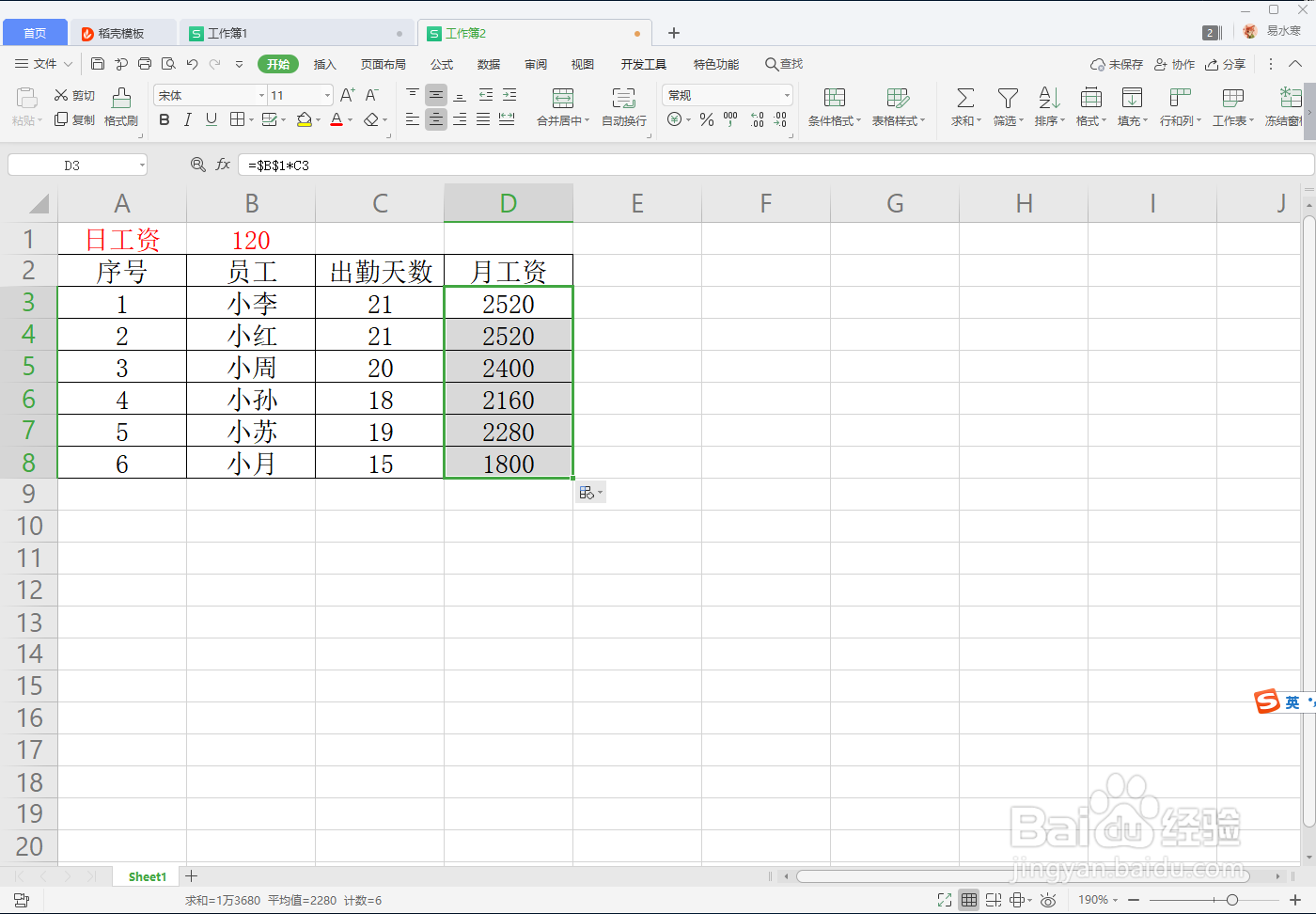This screenshot has width=1316, height=914.
Task: Click the Print icon
Action: (x=145, y=64)
